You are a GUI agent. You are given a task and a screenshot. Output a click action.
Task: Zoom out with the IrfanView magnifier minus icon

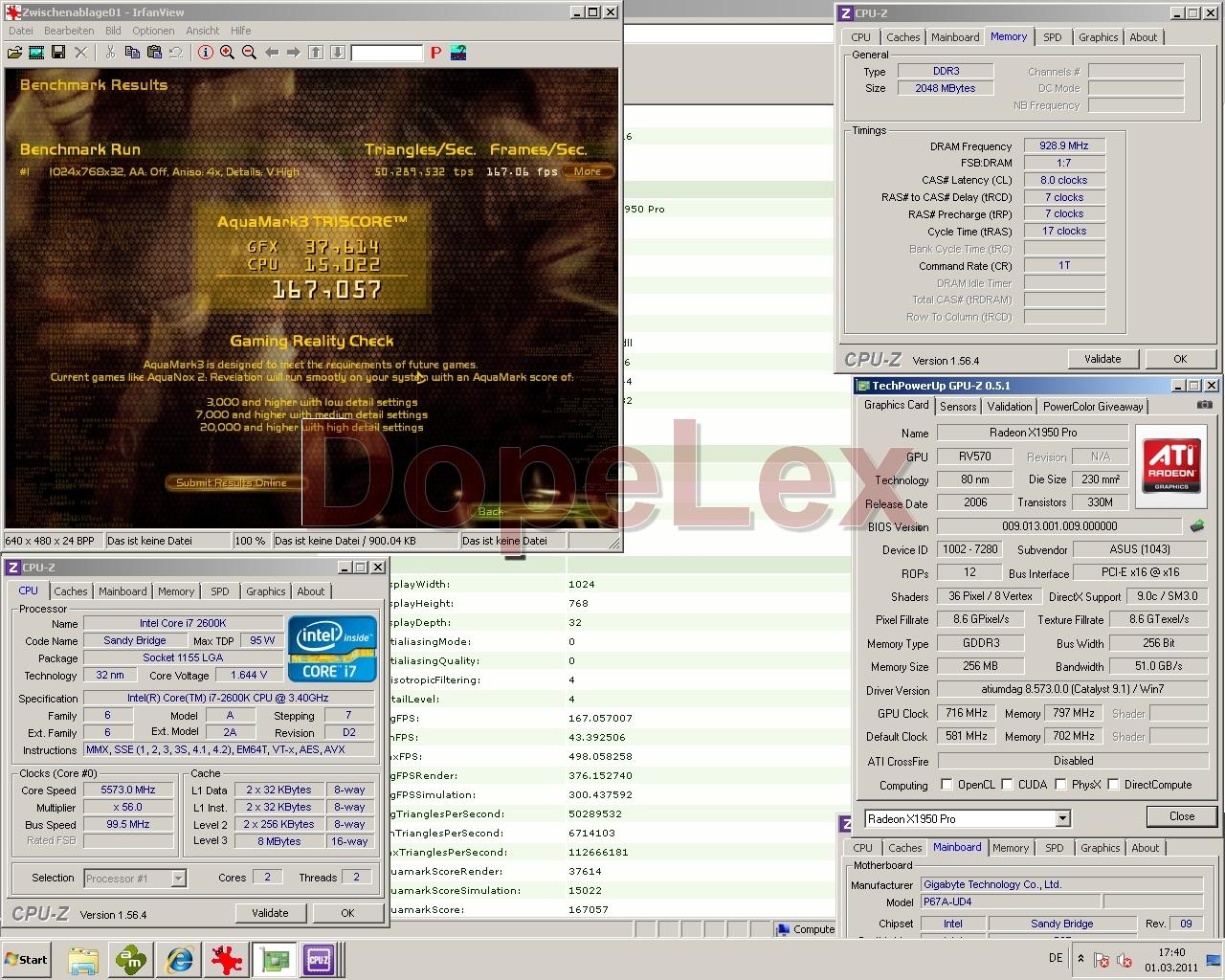coord(249,53)
